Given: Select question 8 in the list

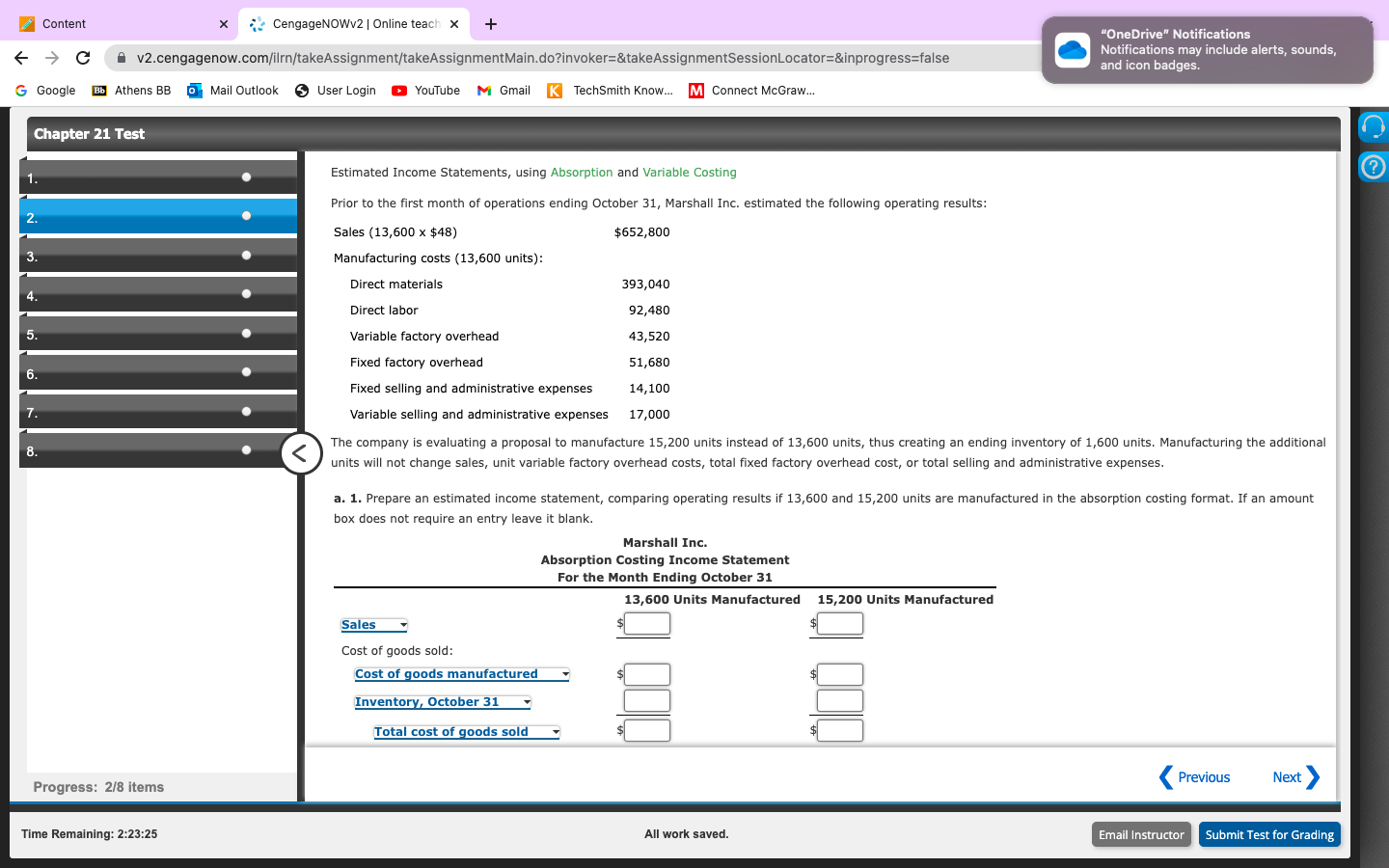Looking at the screenshot, I should pos(158,450).
